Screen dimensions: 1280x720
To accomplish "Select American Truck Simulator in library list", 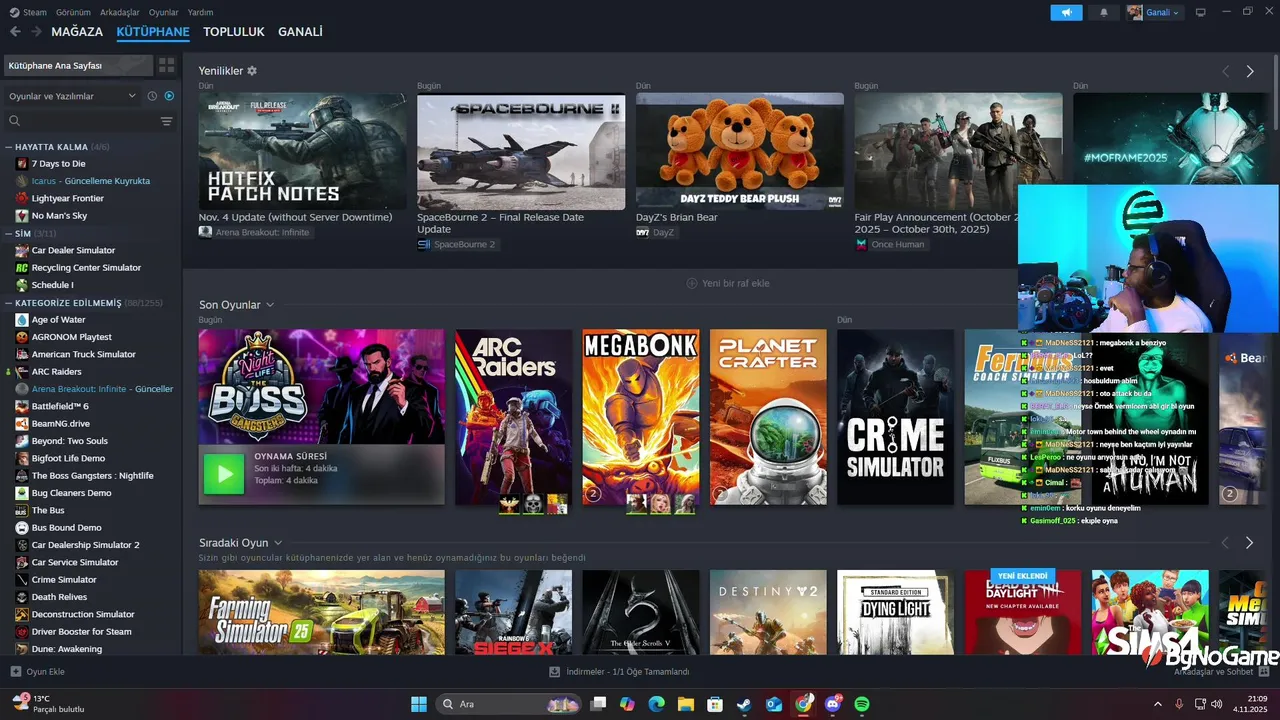I will tap(83, 354).
